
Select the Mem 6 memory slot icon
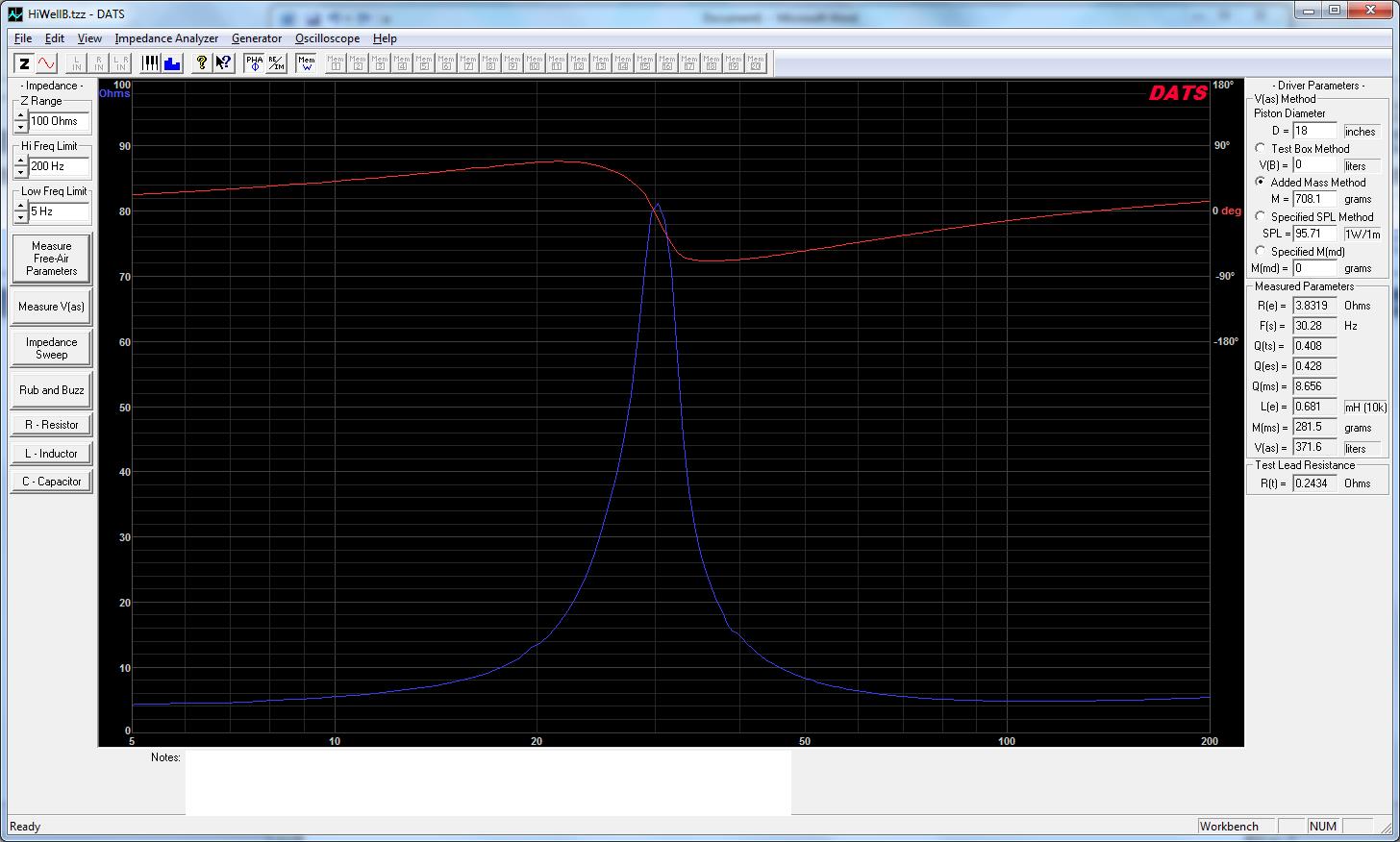tap(446, 63)
